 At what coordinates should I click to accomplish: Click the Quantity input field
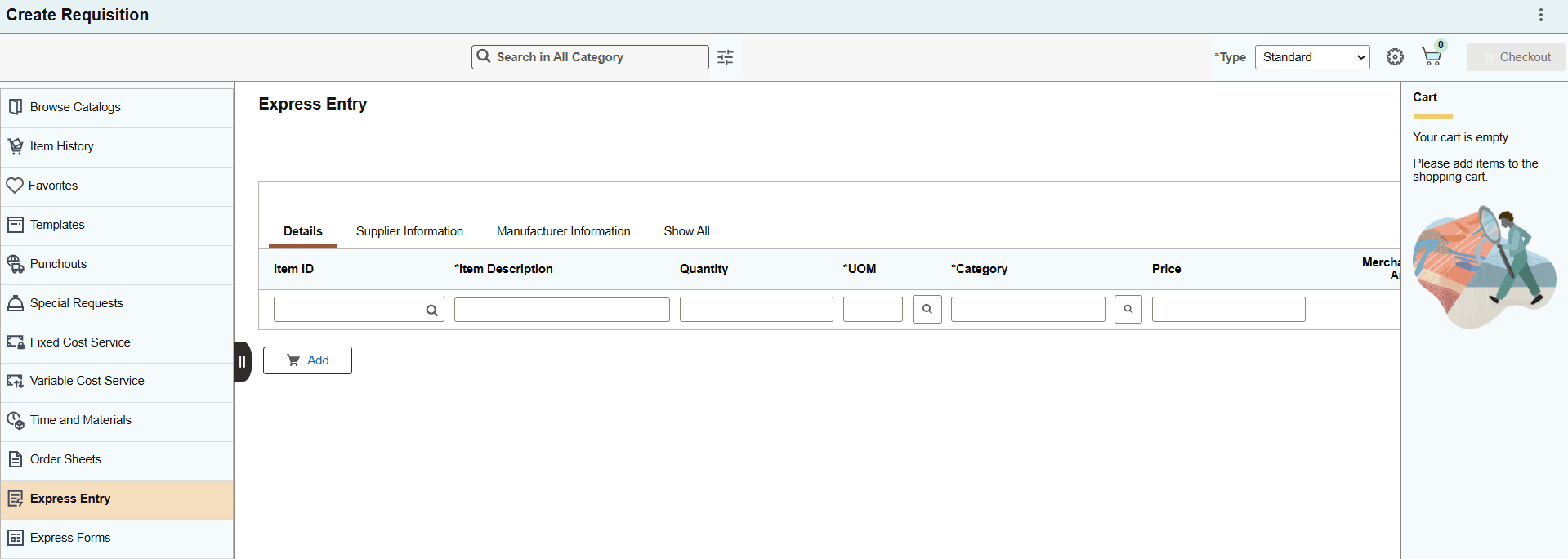pos(757,310)
